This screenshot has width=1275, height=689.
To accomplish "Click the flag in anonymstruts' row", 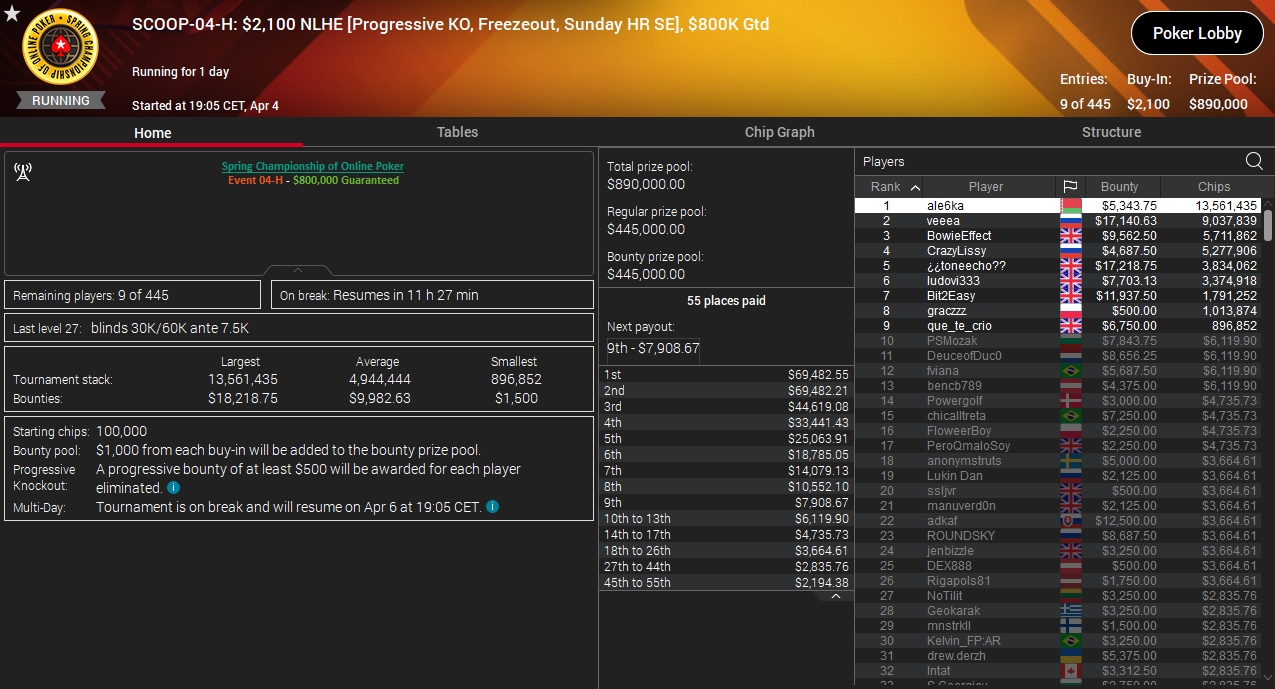I will click(1070, 461).
